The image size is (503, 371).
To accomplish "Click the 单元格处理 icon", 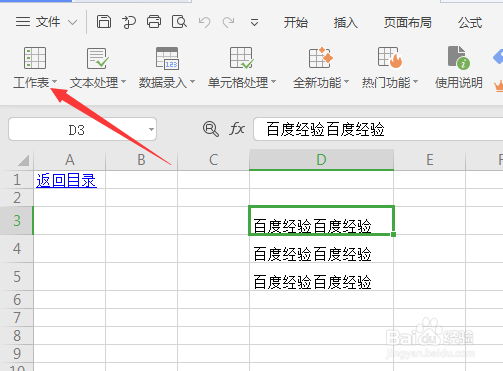I will [242, 58].
